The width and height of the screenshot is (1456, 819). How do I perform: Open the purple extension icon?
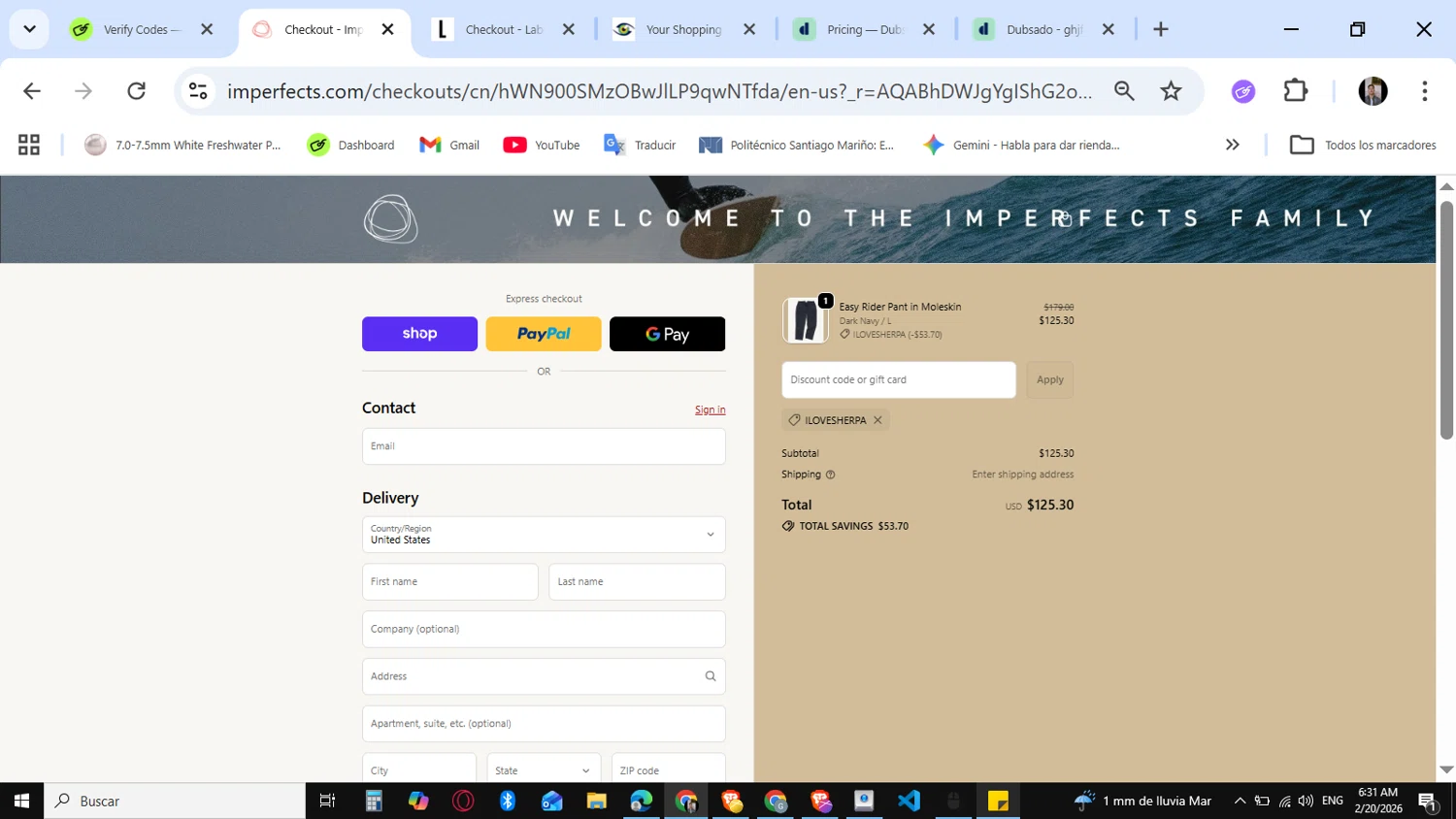(1243, 91)
